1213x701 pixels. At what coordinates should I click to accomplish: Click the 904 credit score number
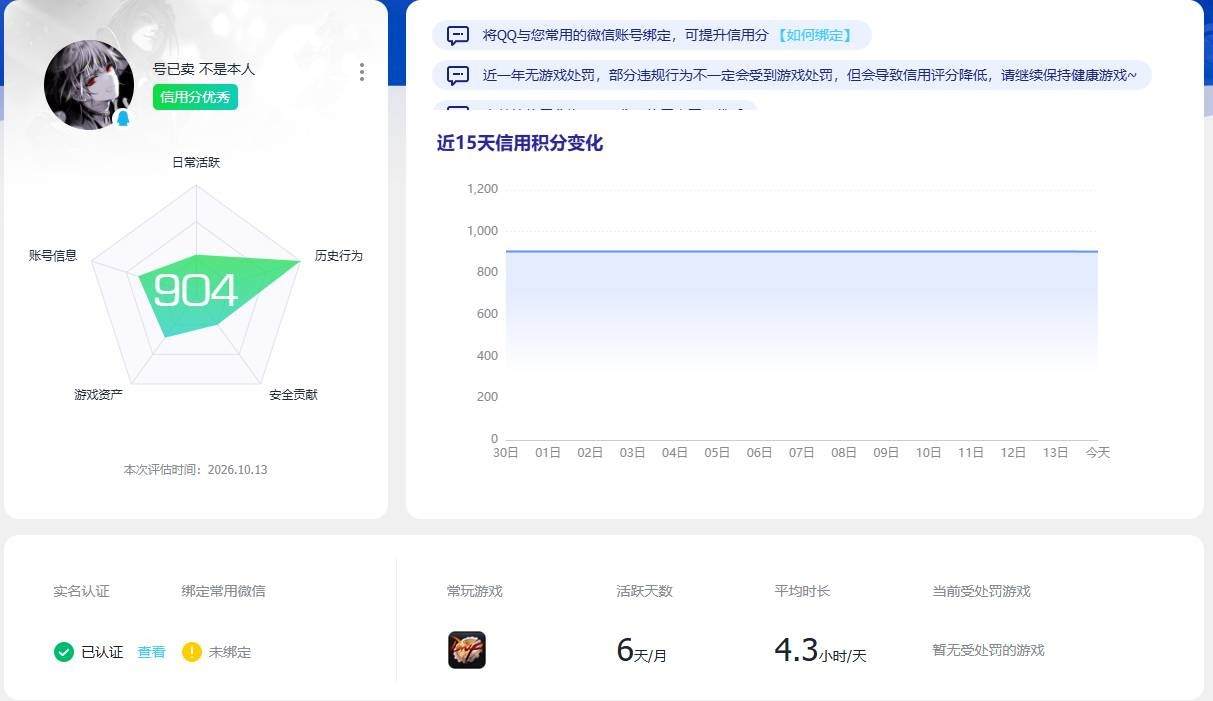pyautogui.click(x=195, y=291)
